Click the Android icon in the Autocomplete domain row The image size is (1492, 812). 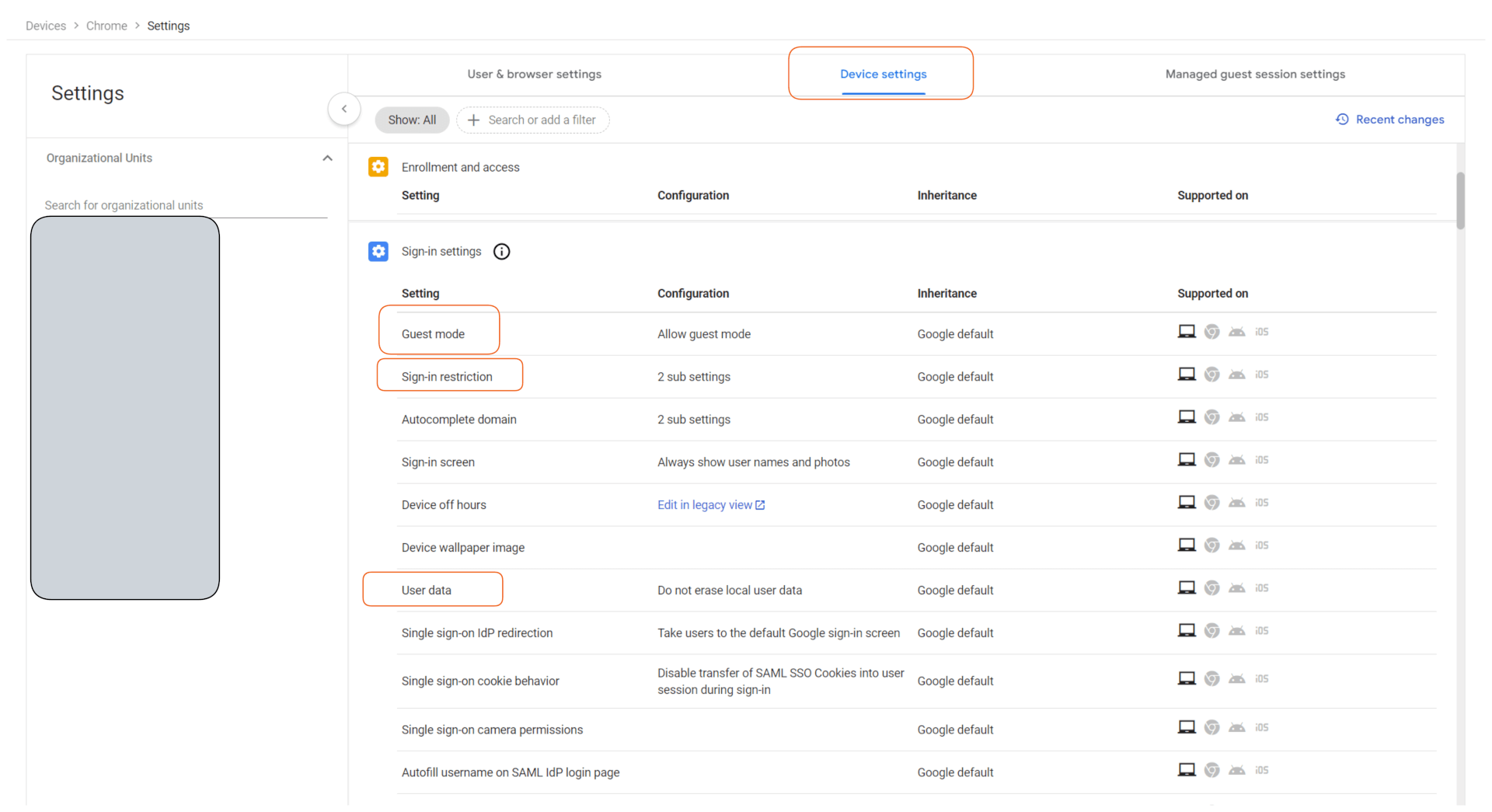(x=1236, y=416)
